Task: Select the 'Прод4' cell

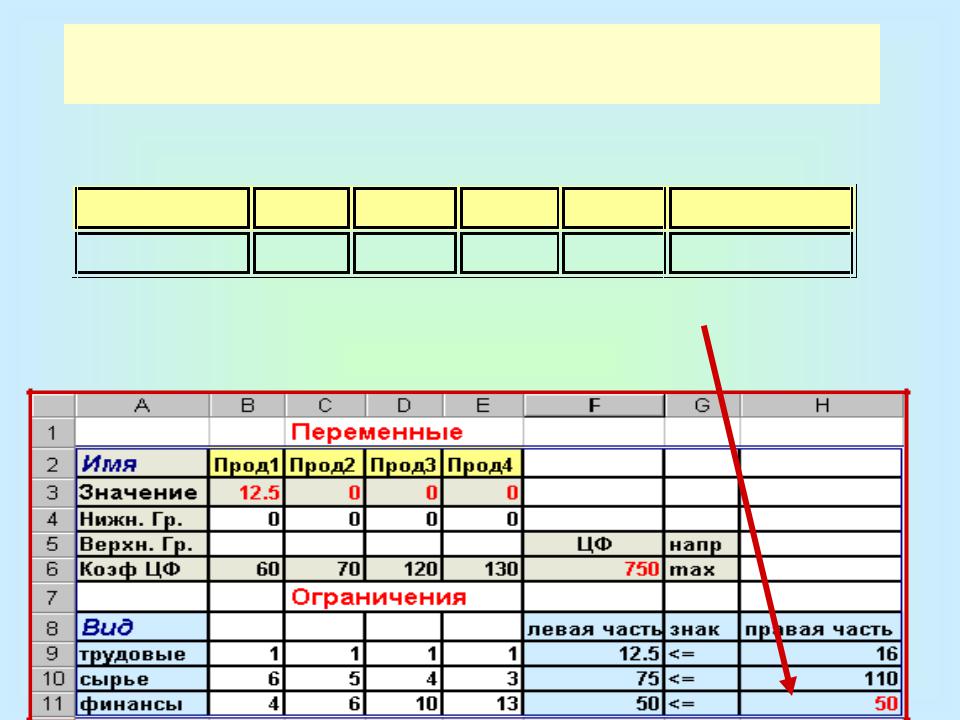Action: coord(482,464)
